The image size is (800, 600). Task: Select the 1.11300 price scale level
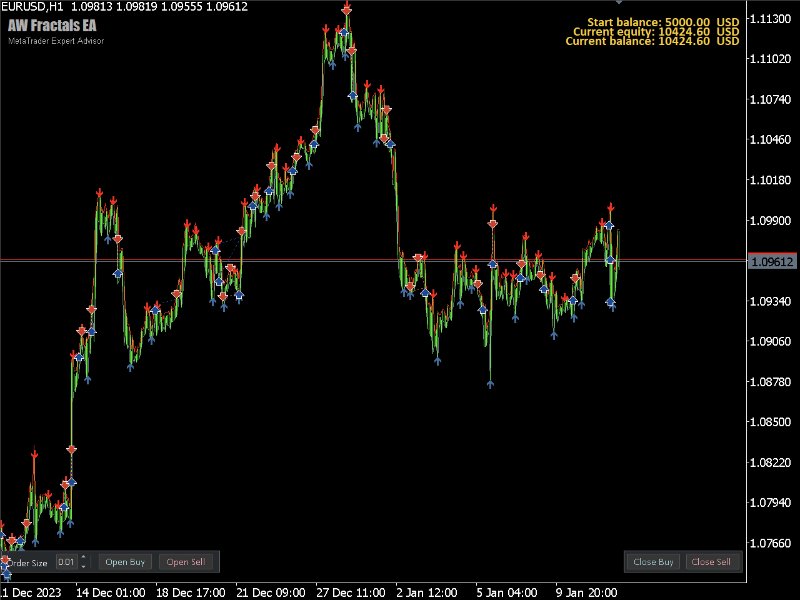(771, 19)
